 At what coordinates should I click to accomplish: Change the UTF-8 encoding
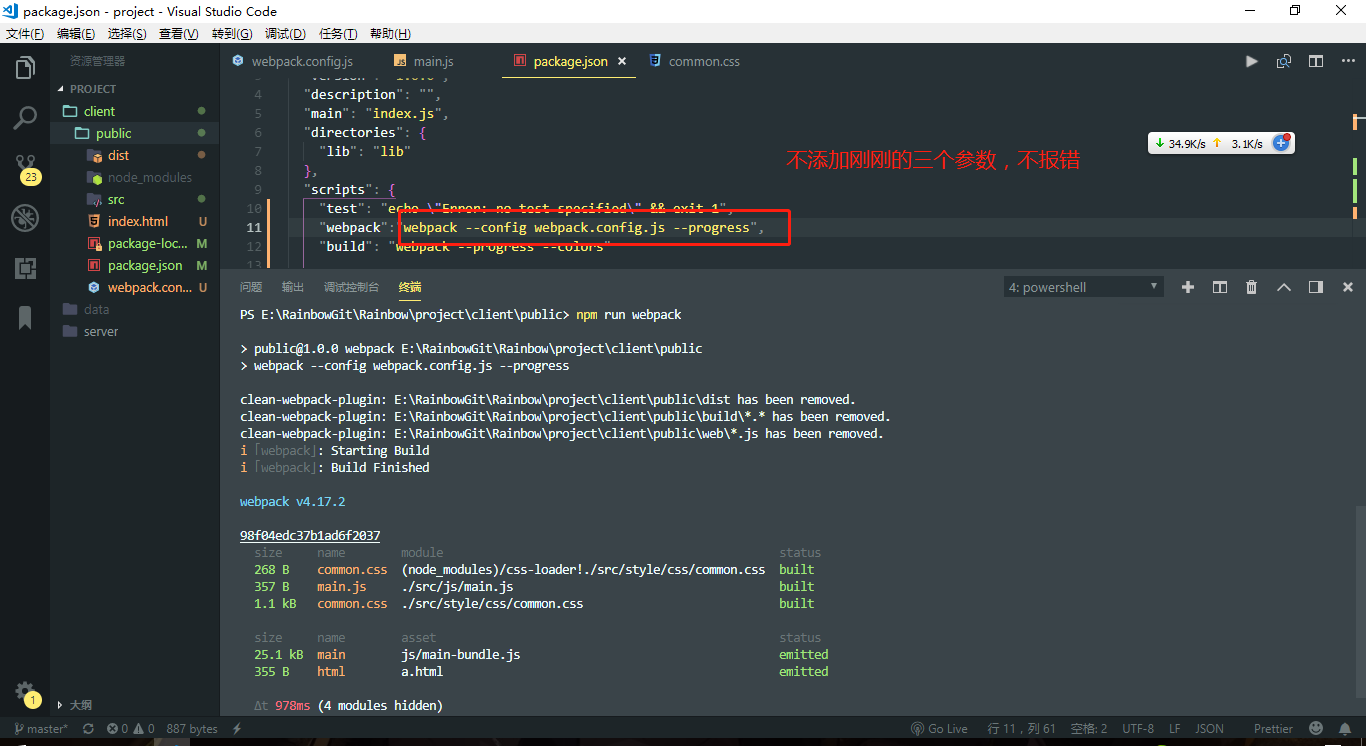pyautogui.click(x=1138, y=729)
